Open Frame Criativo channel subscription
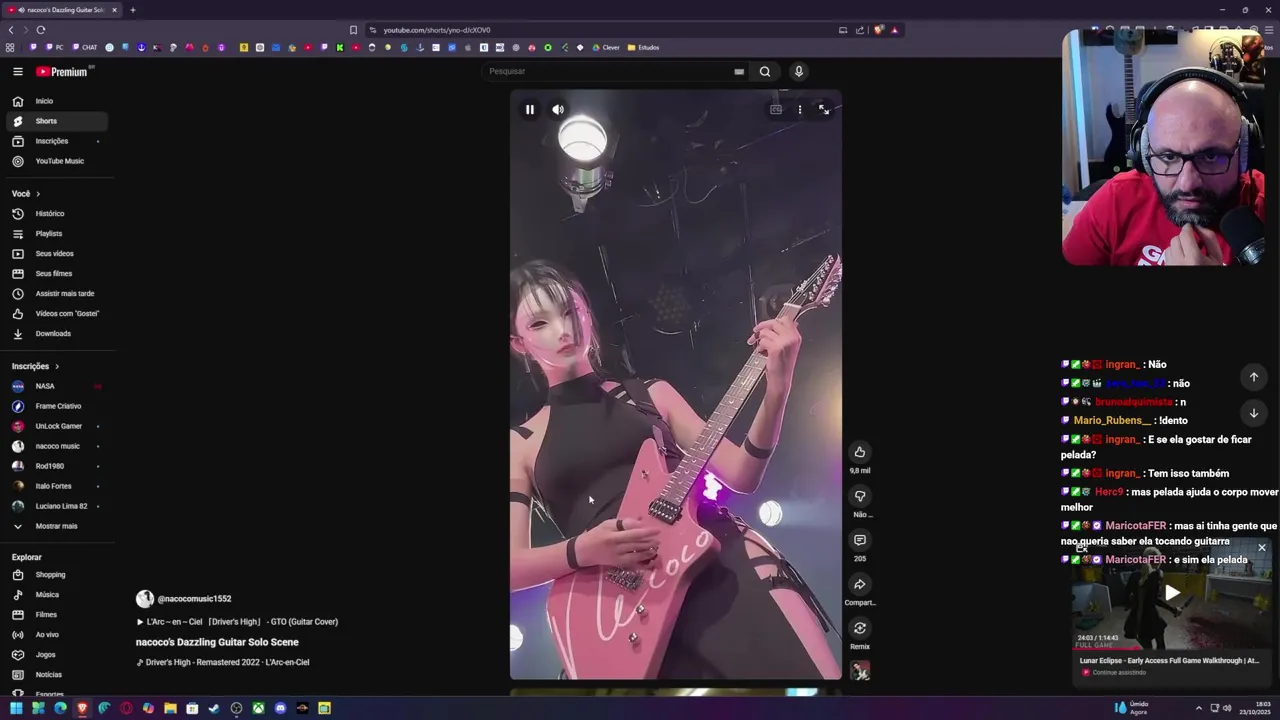The image size is (1280, 720). click(x=57, y=406)
